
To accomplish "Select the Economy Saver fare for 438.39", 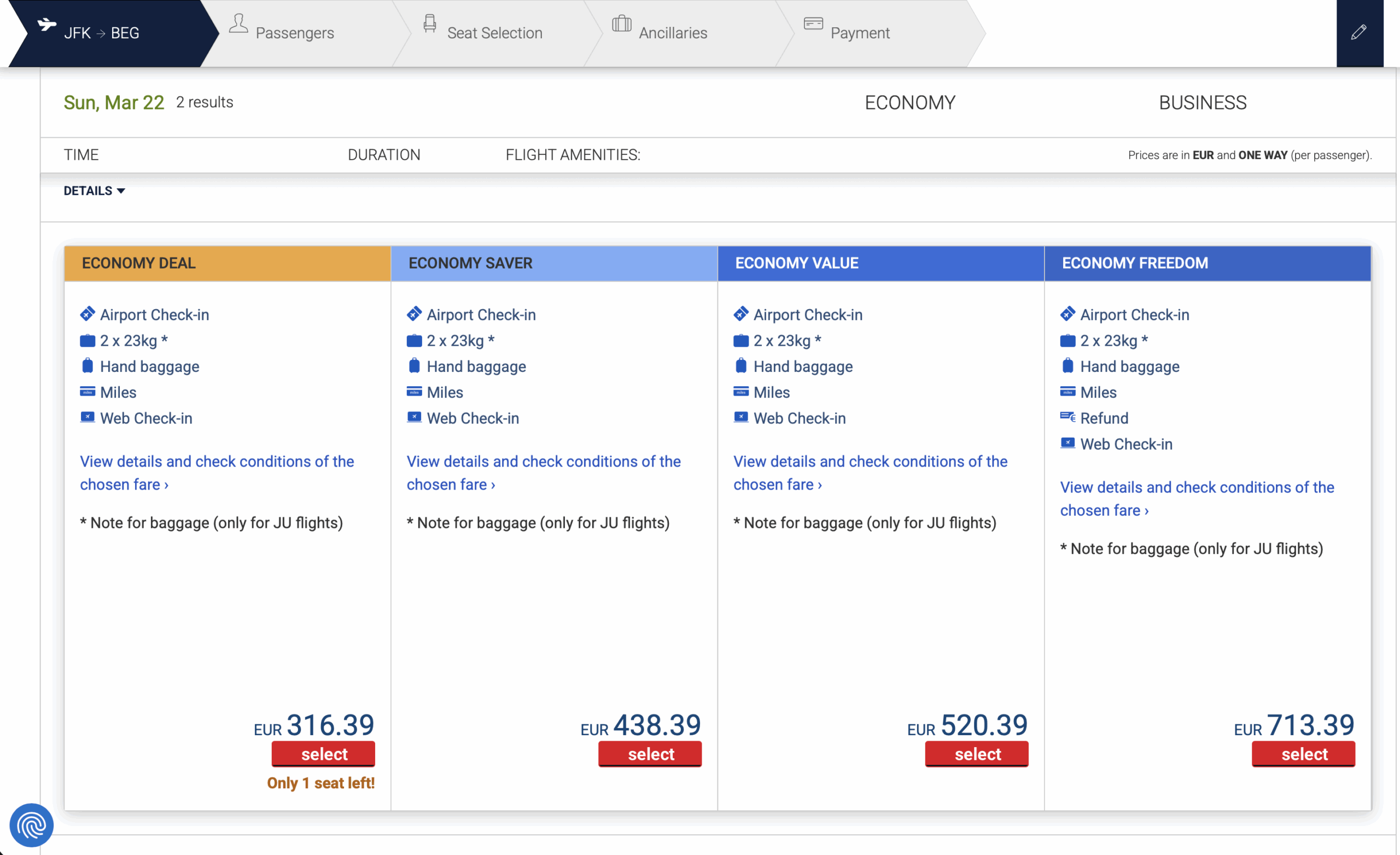I will pyautogui.click(x=650, y=754).
